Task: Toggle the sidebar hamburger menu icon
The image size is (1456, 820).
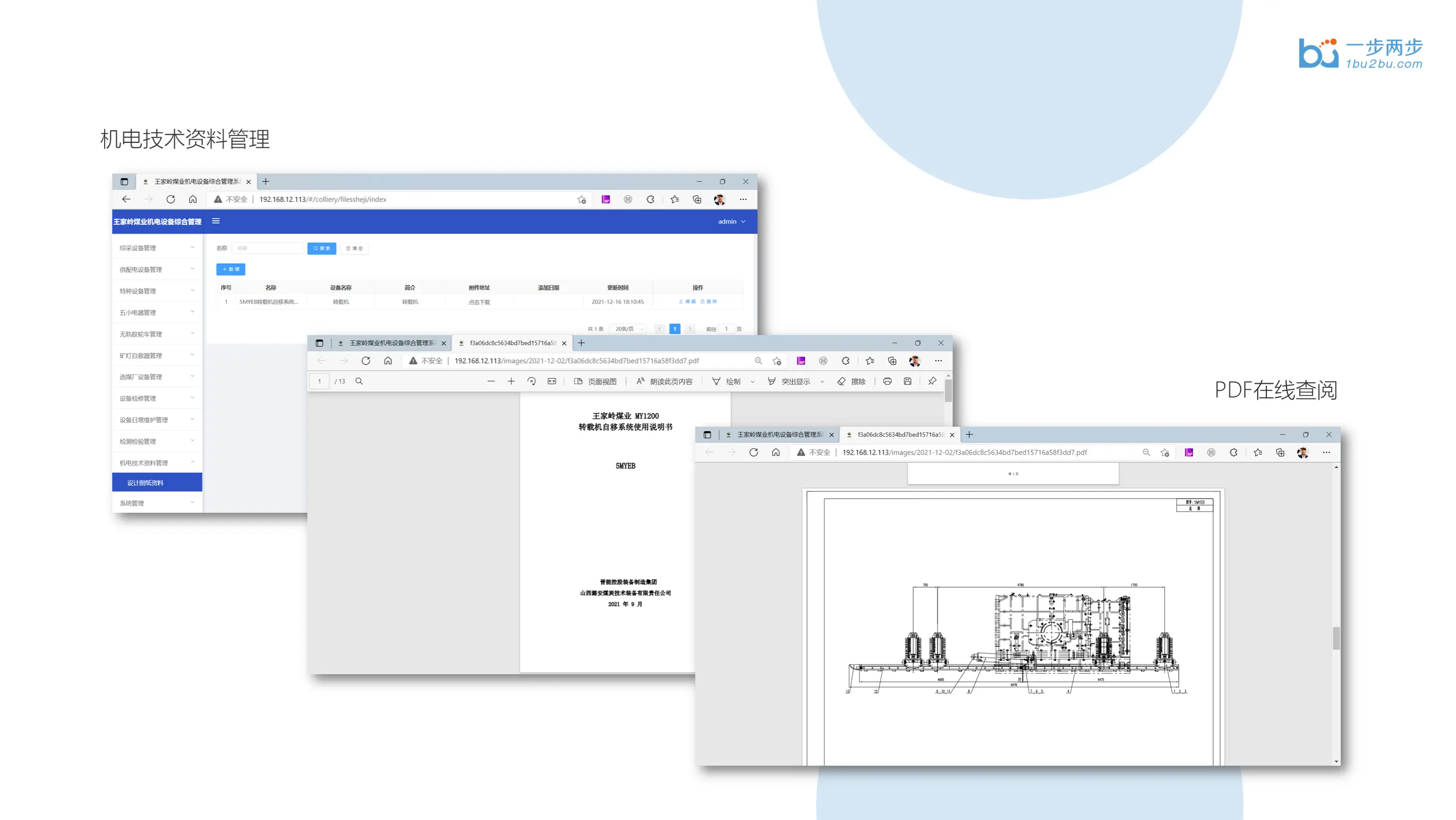Action: pos(216,221)
